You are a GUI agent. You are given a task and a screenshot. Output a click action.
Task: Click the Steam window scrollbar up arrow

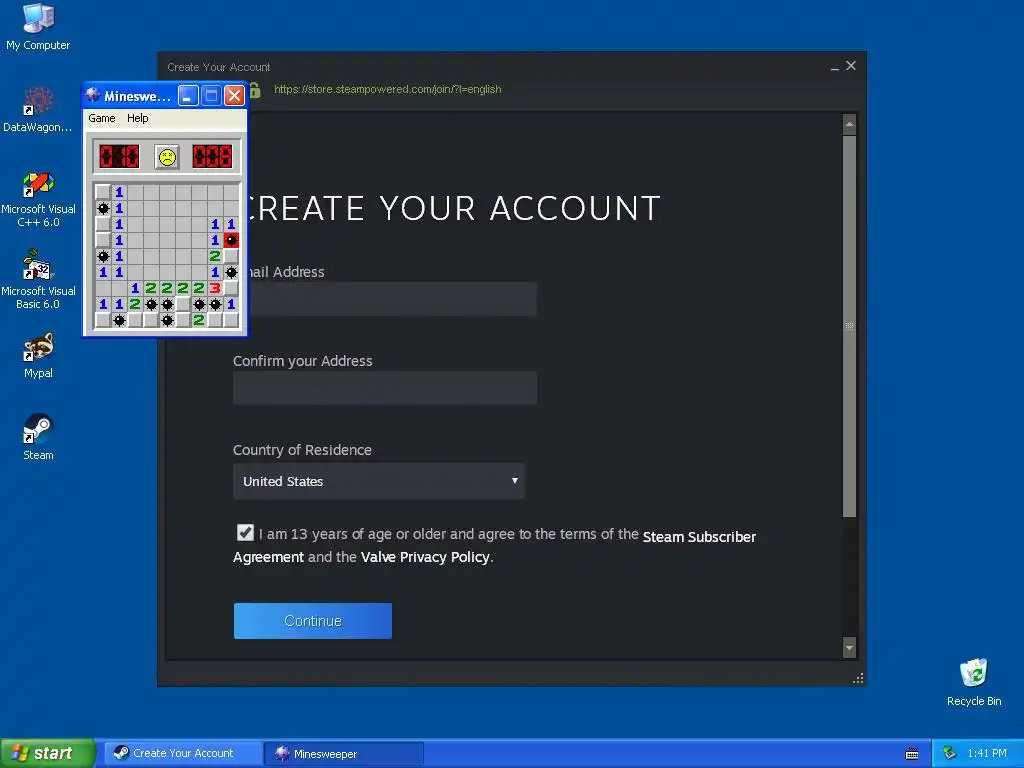coord(849,124)
